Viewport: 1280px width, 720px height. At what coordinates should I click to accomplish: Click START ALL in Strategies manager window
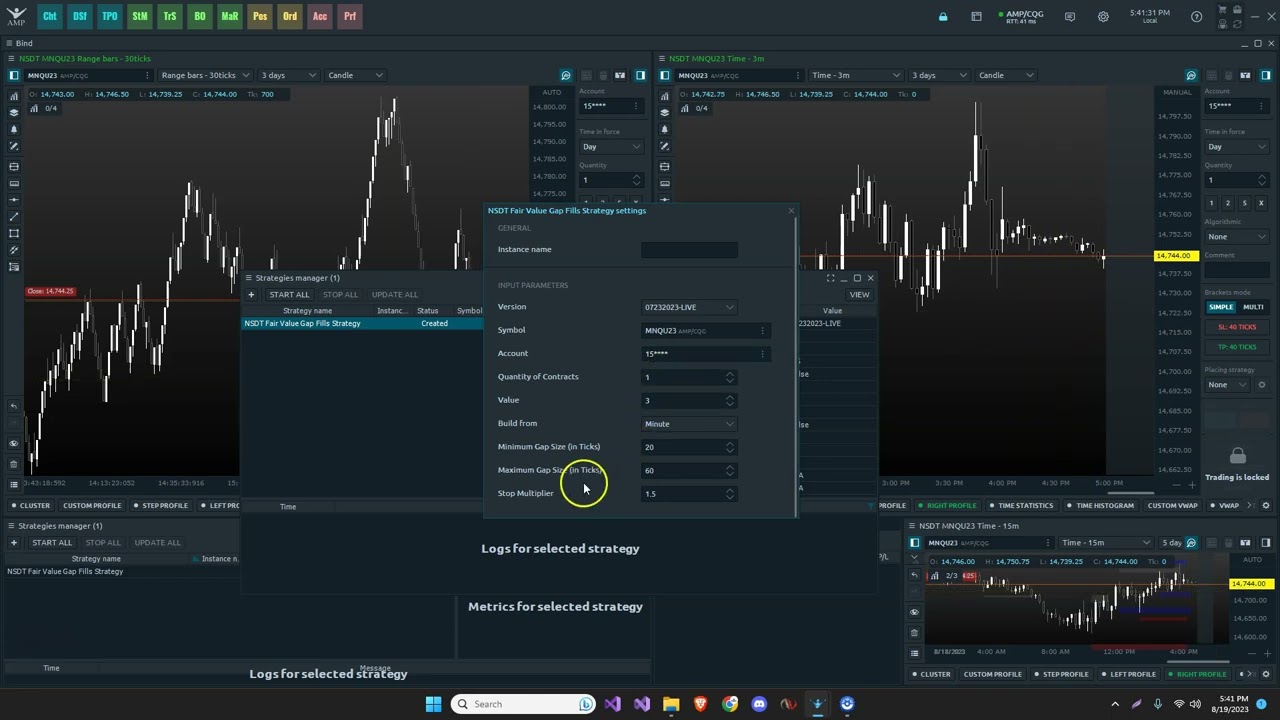(x=289, y=295)
